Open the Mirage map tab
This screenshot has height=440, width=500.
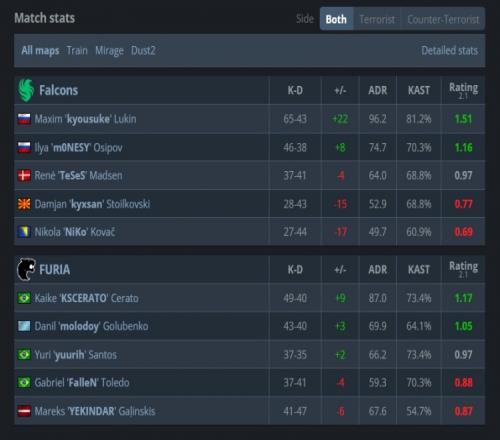(x=109, y=51)
